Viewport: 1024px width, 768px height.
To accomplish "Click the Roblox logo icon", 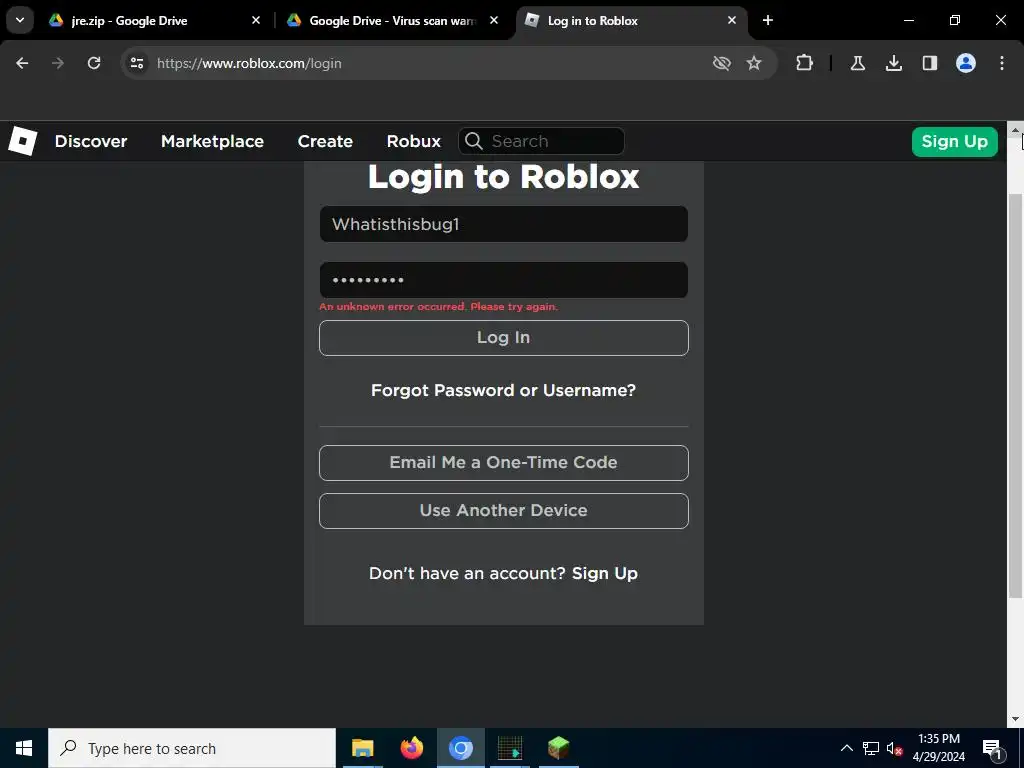I will click(22, 141).
